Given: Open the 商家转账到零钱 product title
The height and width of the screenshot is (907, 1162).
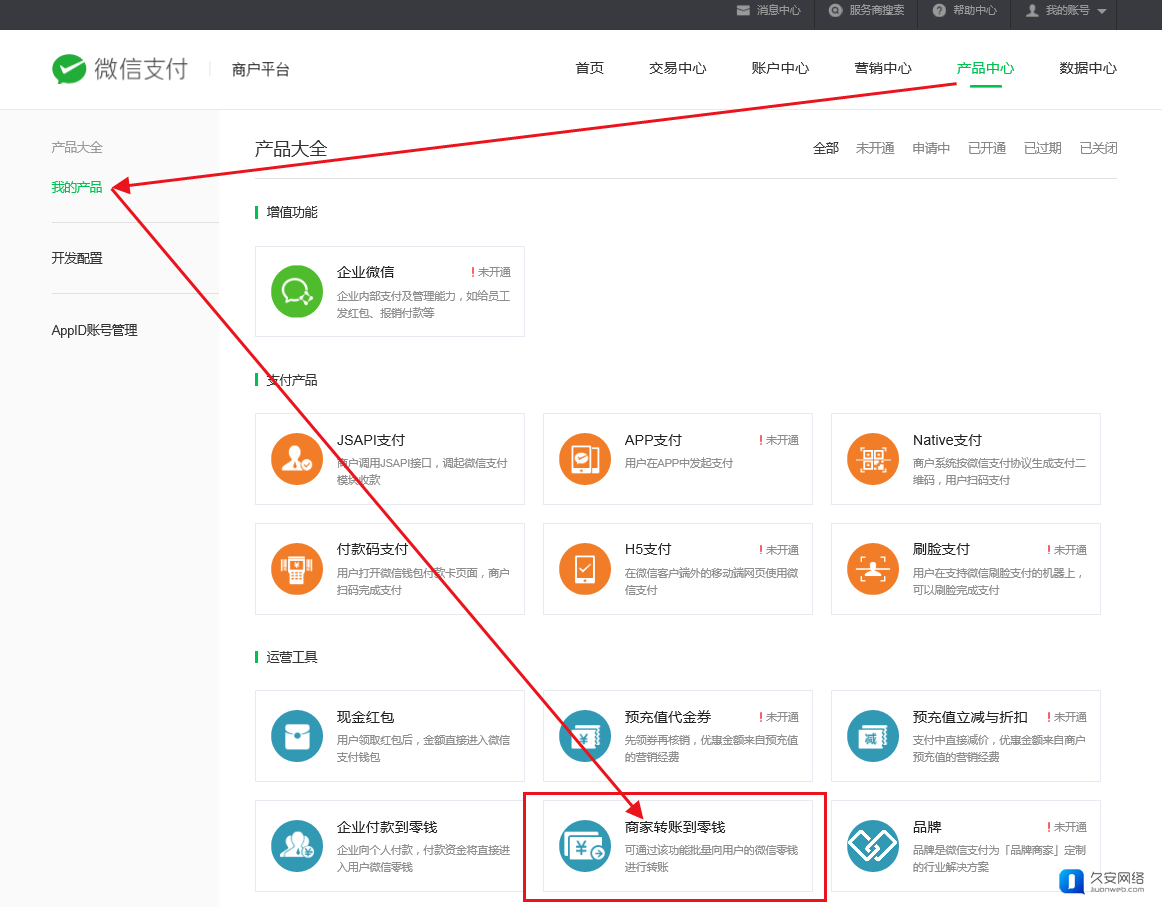Looking at the screenshot, I should [x=675, y=827].
